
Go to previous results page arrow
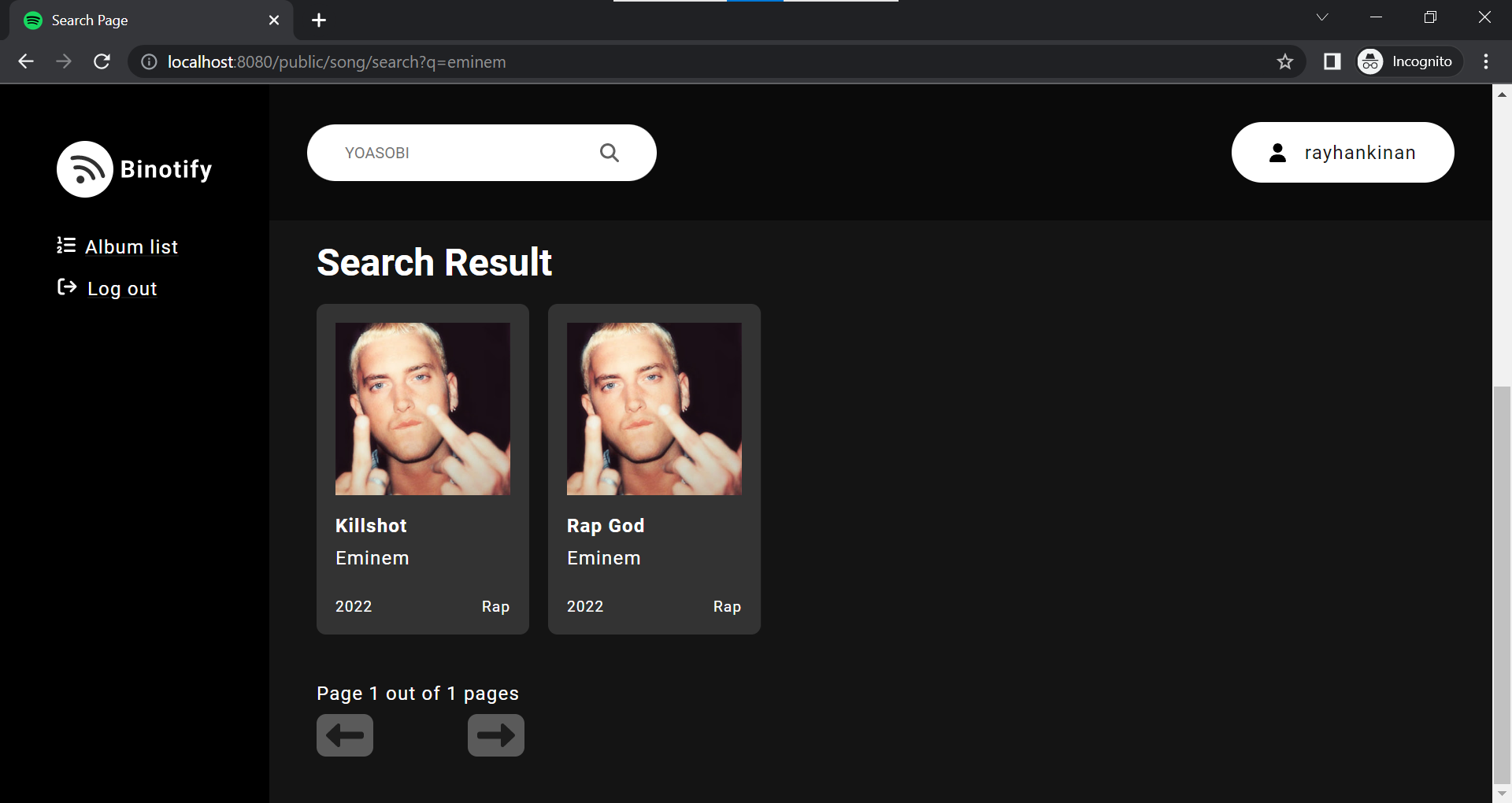tap(345, 735)
